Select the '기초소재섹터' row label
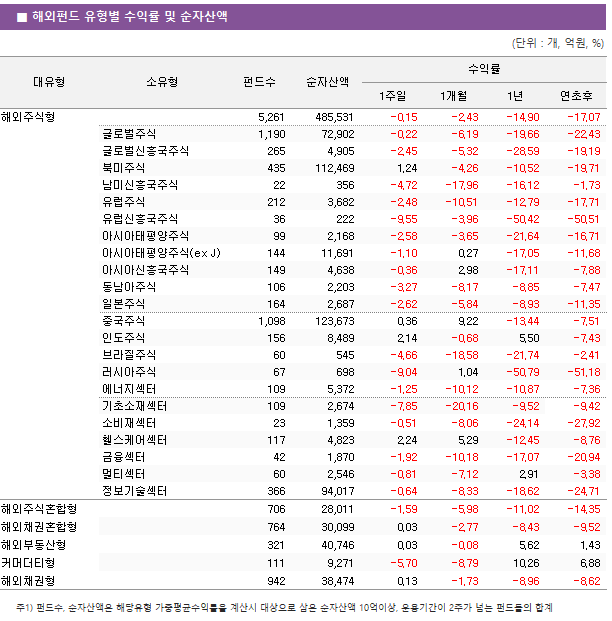 click(x=135, y=406)
